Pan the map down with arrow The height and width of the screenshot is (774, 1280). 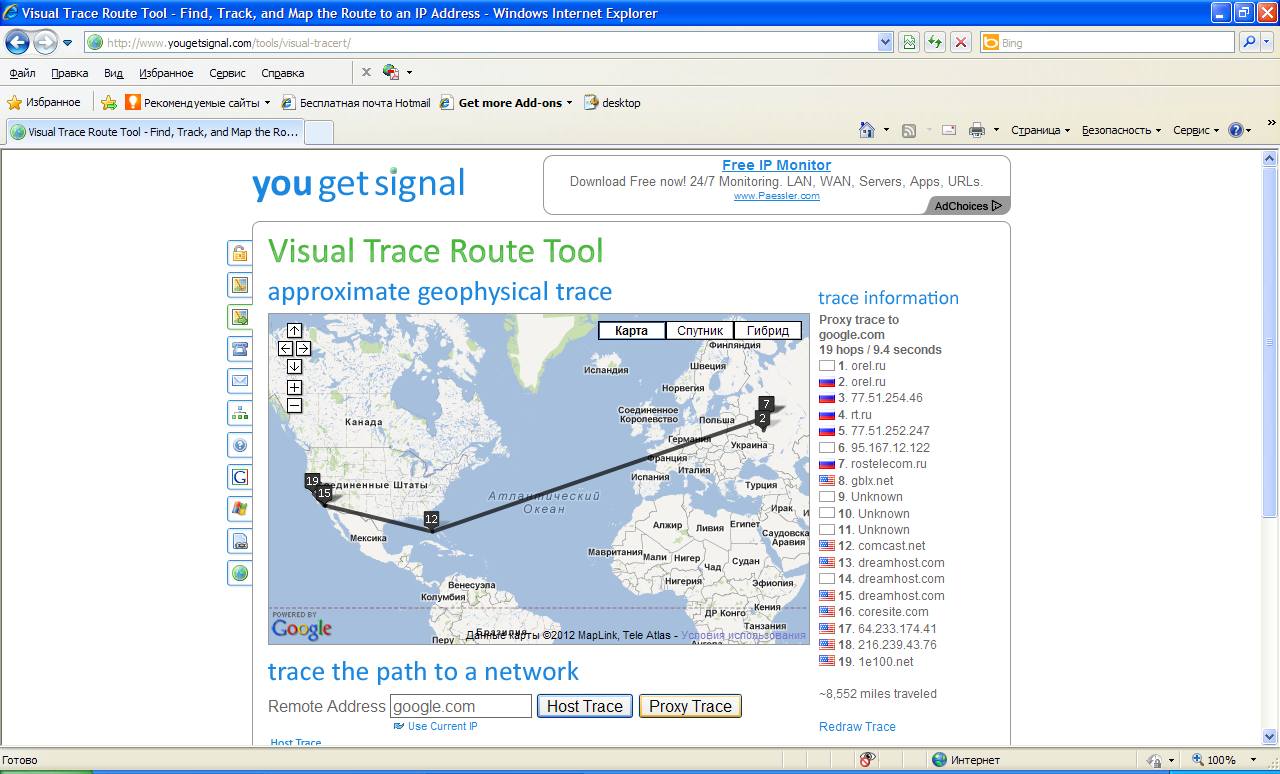(x=294, y=366)
